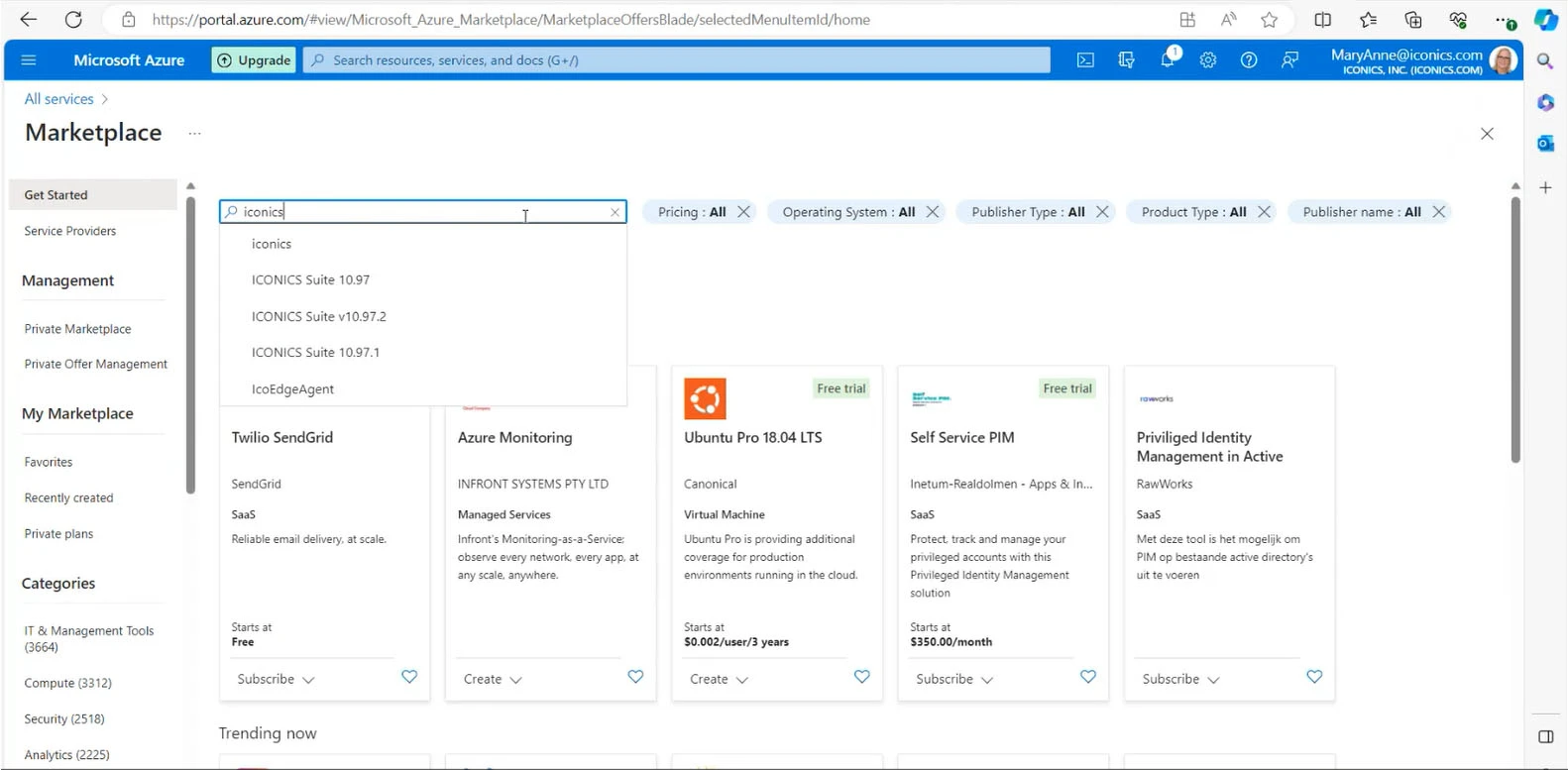Toggle favorite heart on Azure Monitoring card
The height and width of the screenshot is (770, 1568).
635,677
